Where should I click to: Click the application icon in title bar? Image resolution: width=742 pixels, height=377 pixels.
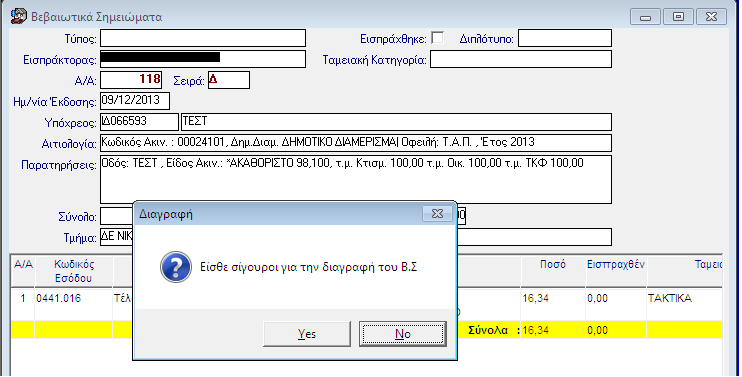click(19, 16)
